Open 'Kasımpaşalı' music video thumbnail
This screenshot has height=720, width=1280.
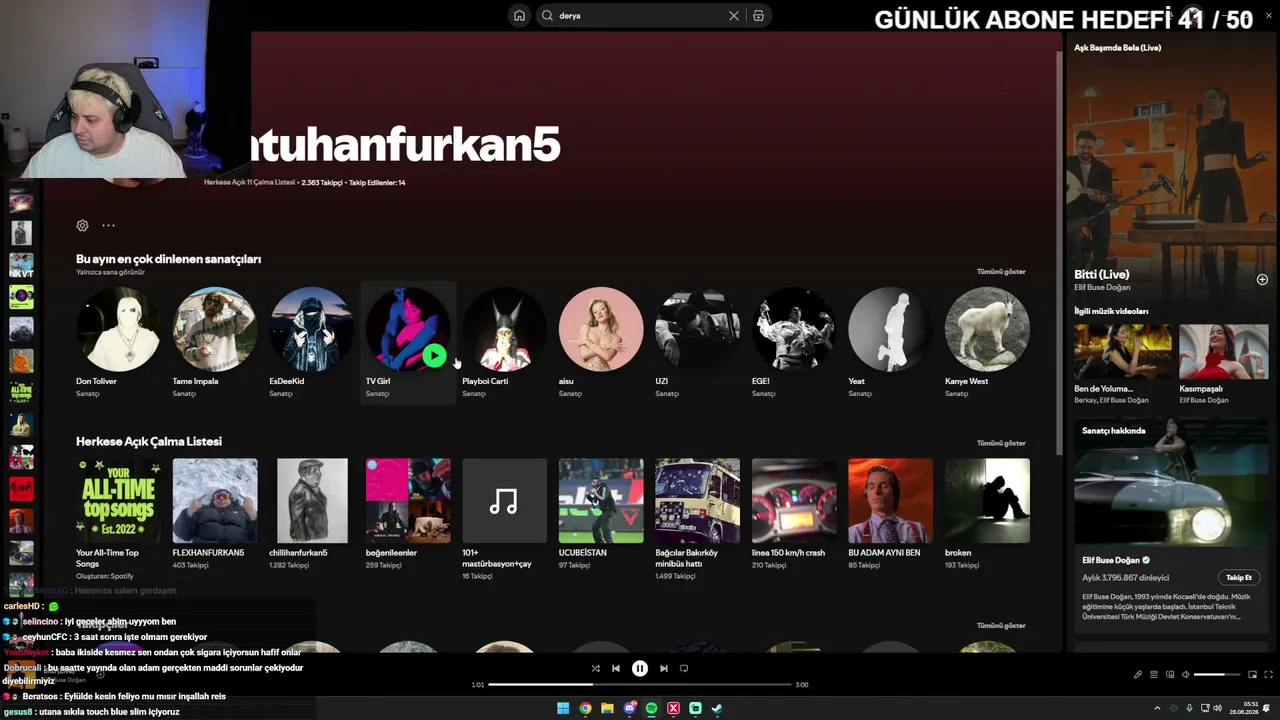1224,351
